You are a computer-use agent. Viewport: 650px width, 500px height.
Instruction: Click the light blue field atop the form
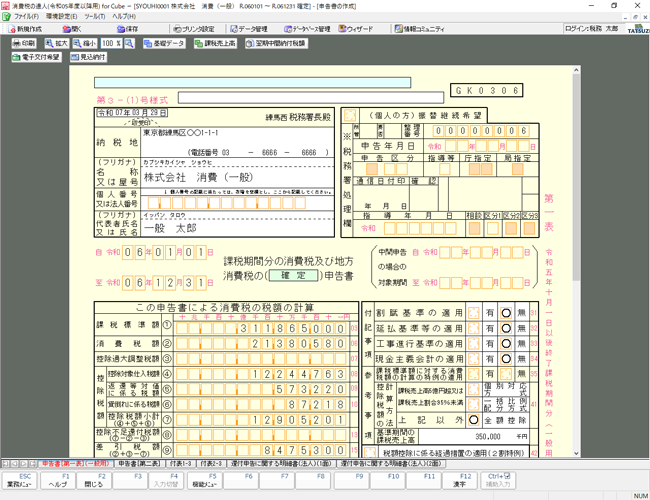coord(252,83)
